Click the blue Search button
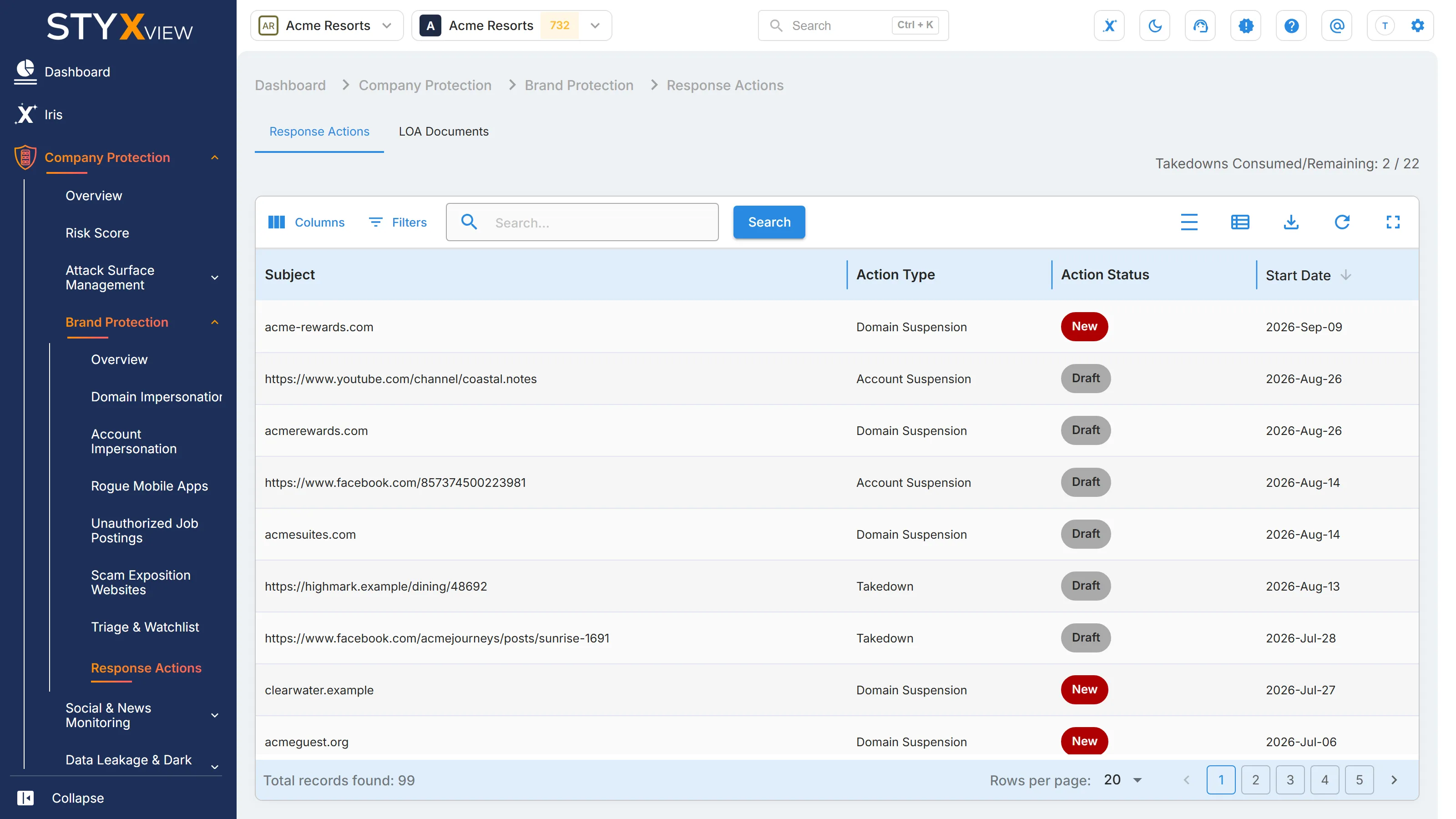This screenshot has height=819, width=1456. tap(769, 222)
